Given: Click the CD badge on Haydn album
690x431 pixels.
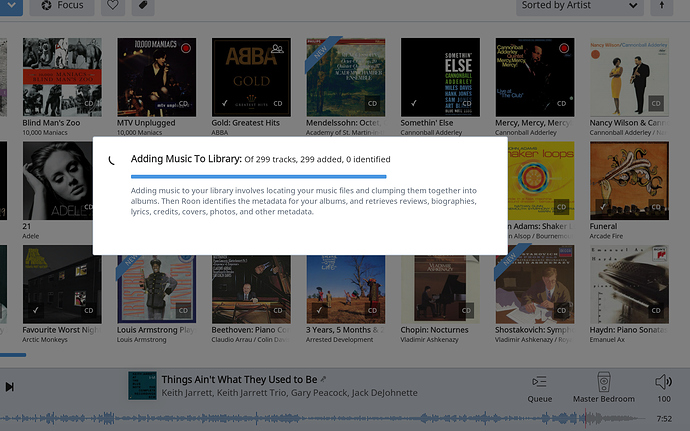Looking at the screenshot, I should point(656,310).
